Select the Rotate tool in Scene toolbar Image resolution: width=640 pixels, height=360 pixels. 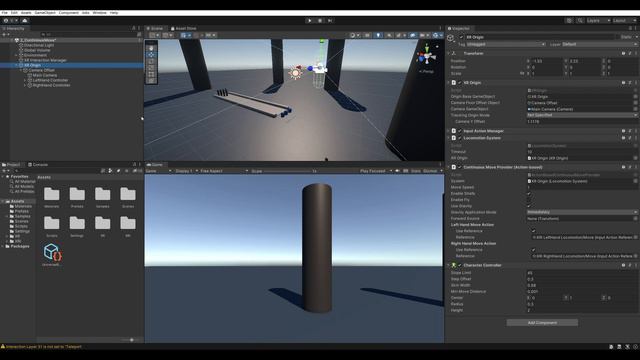click(x=151, y=61)
